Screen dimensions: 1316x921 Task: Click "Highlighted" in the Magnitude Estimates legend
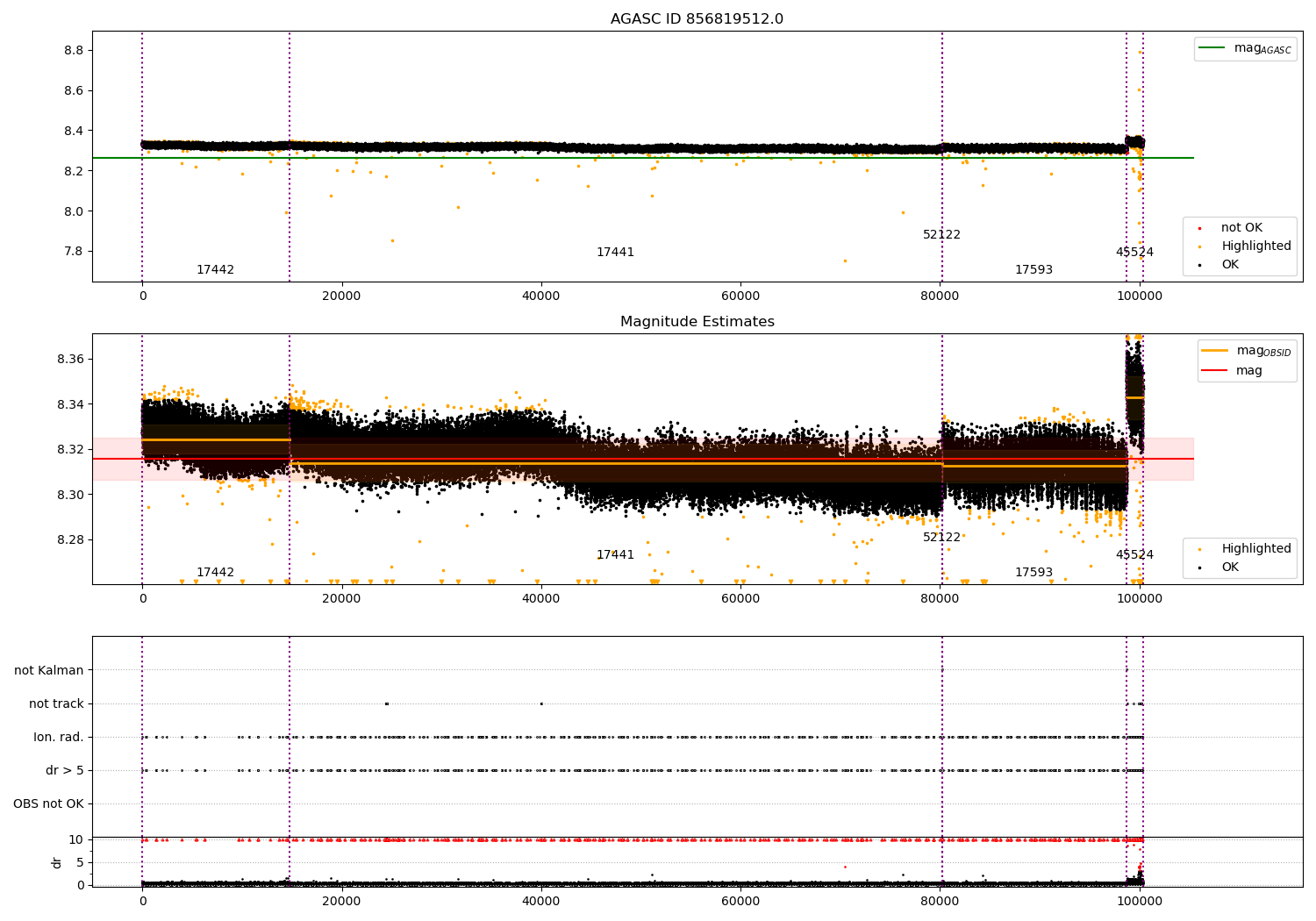tap(1256, 549)
